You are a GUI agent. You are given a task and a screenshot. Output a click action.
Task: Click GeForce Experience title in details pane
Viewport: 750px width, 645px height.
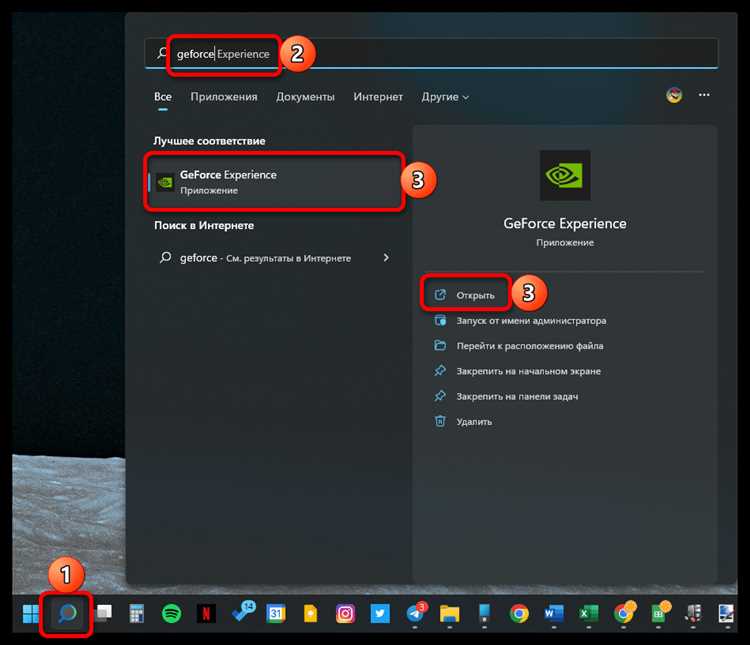pyautogui.click(x=565, y=223)
